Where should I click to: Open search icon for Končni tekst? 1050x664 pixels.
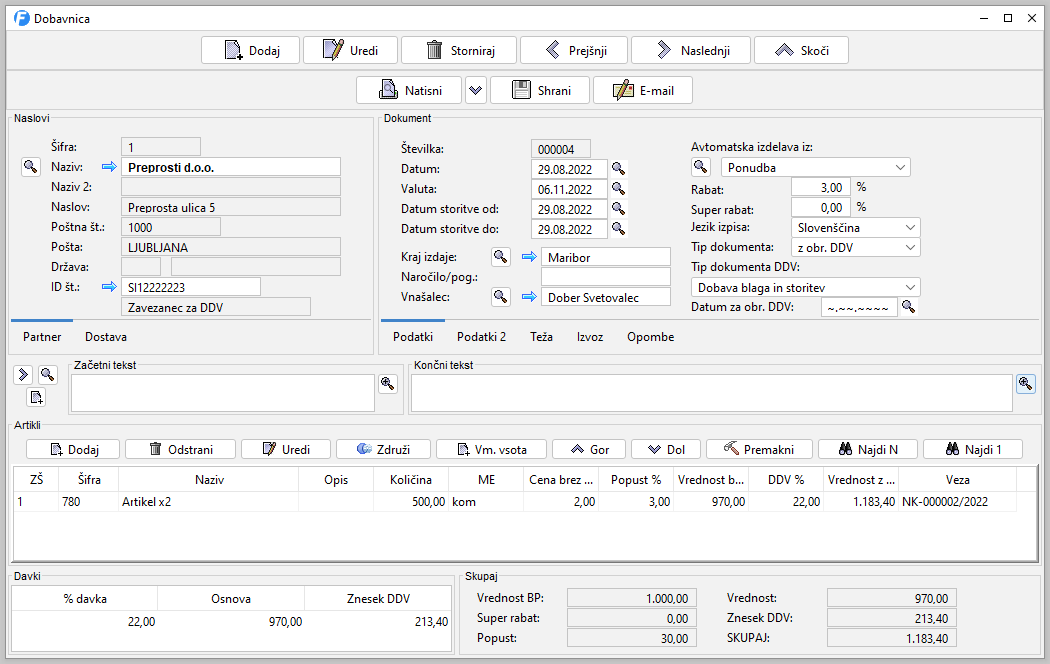[1026, 384]
